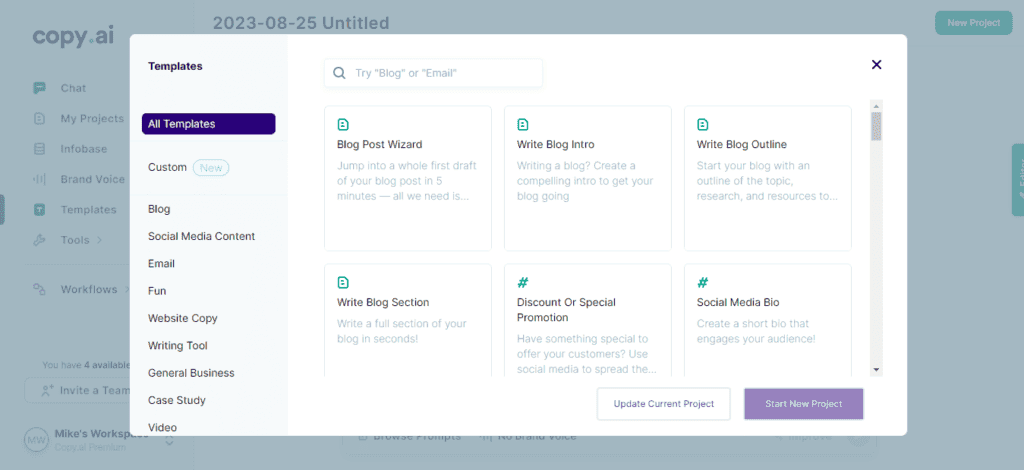Click the Invite a Team person icon
Screen dimensions: 1024x470
tap(46, 390)
